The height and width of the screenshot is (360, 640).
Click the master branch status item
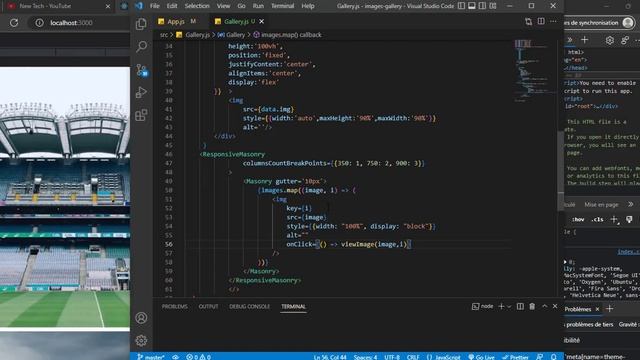[x=151, y=356]
